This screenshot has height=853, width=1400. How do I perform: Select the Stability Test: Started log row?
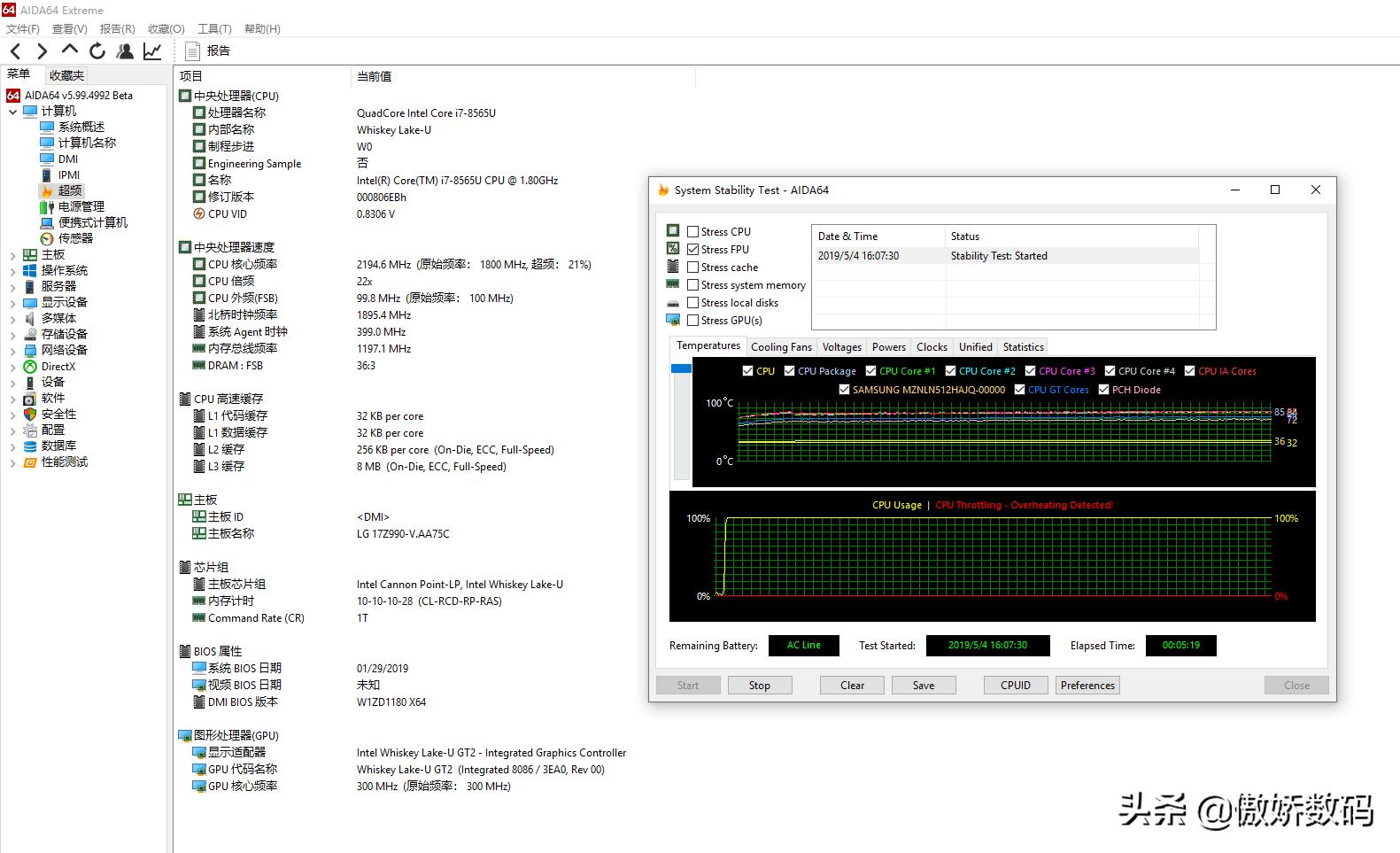pos(1006,256)
